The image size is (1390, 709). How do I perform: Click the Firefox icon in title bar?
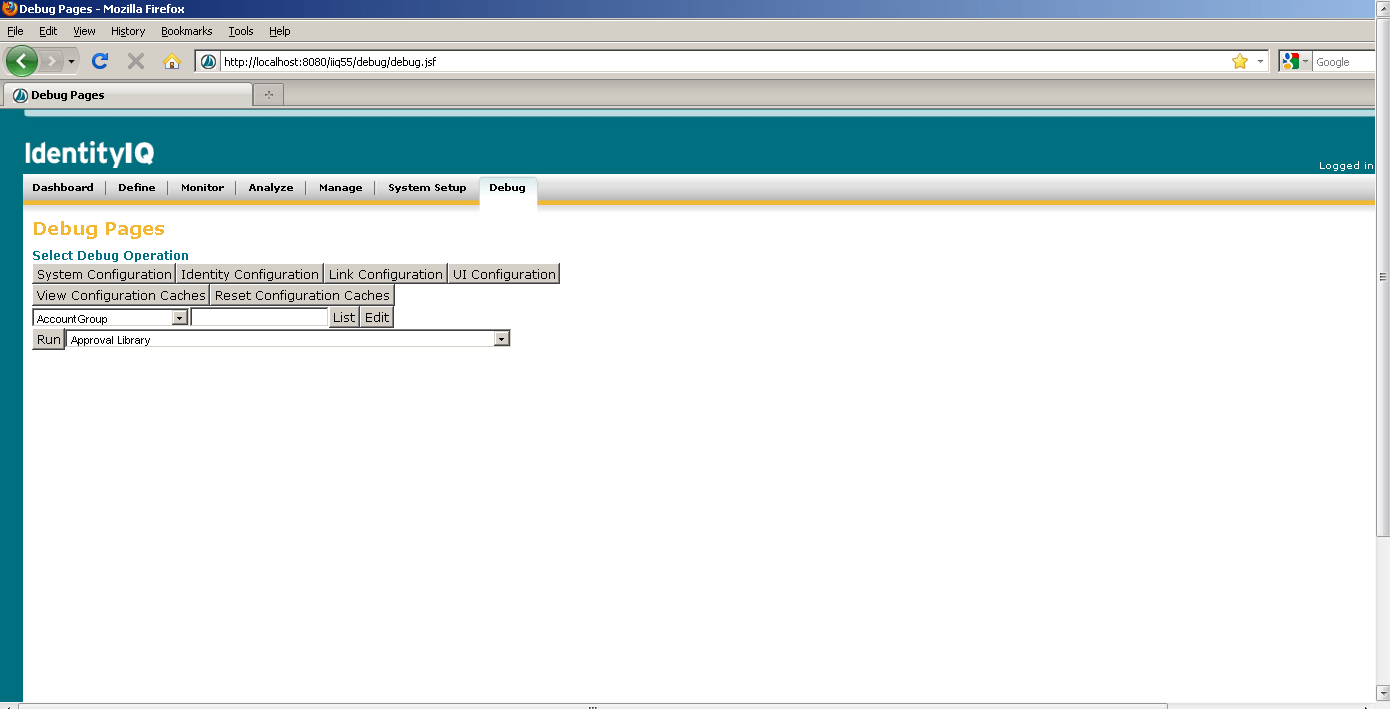(9, 9)
